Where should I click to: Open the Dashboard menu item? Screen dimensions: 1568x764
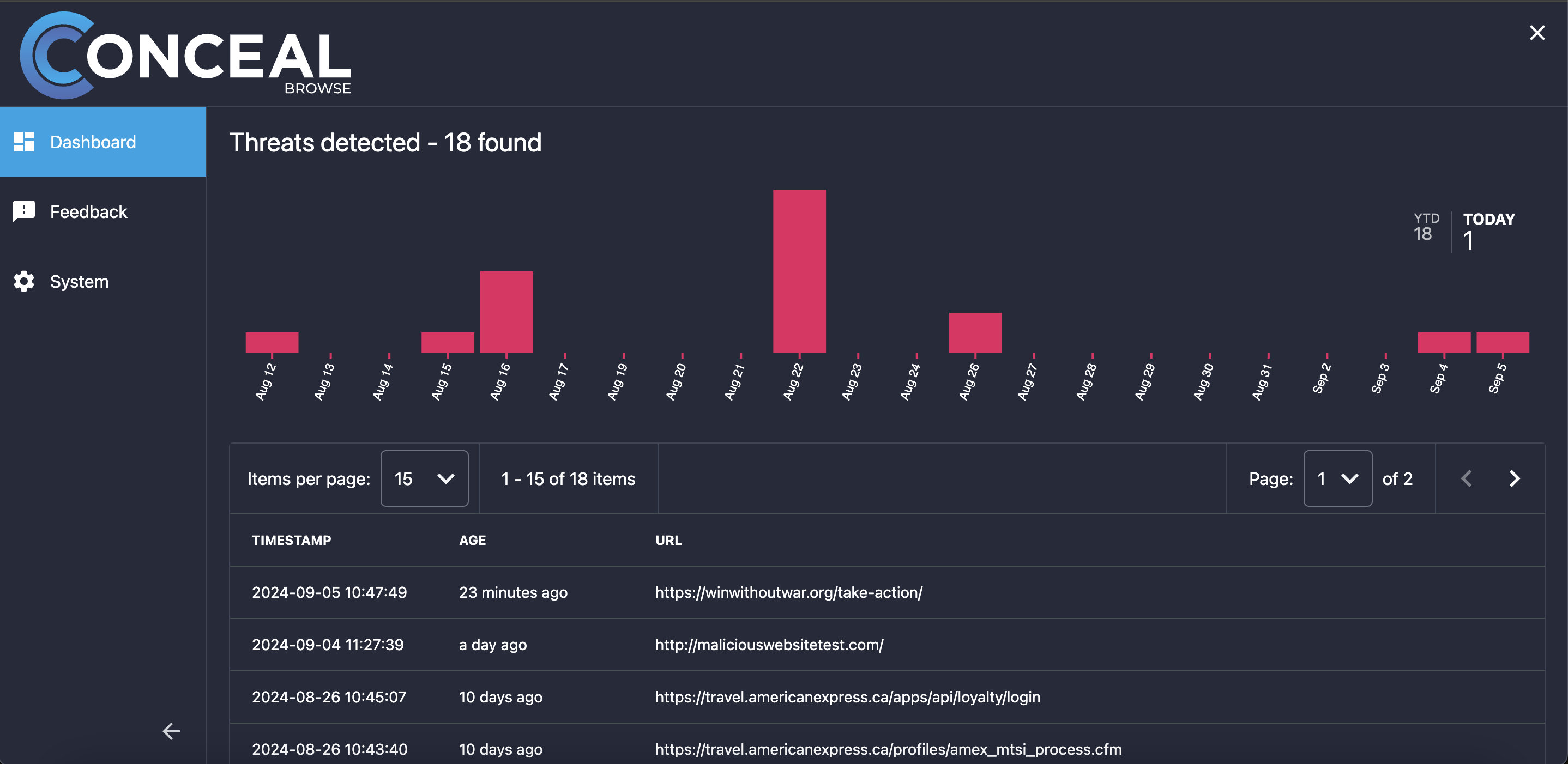tap(103, 142)
